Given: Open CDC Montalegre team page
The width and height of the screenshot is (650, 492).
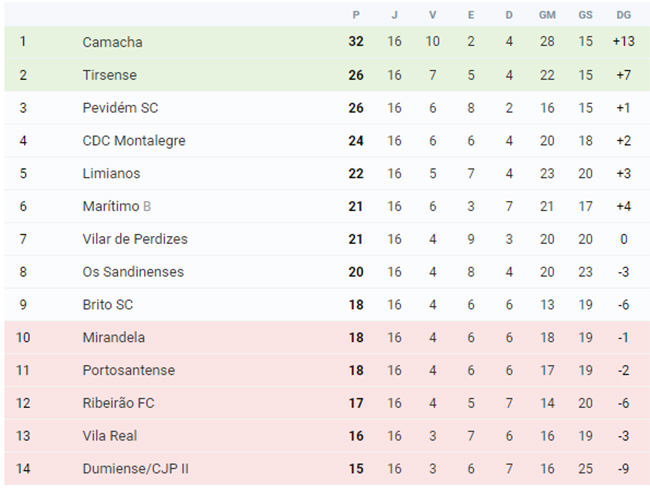Looking at the screenshot, I should click(x=134, y=141).
